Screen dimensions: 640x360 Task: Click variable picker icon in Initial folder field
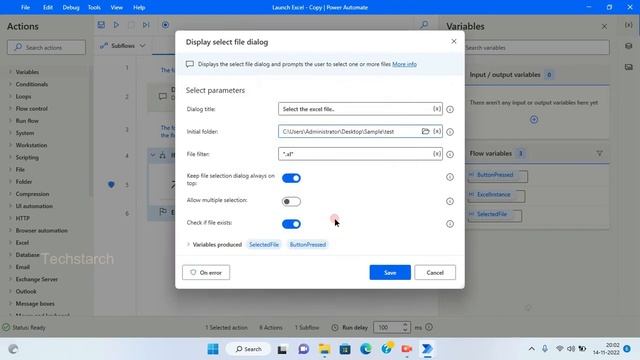(x=437, y=131)
